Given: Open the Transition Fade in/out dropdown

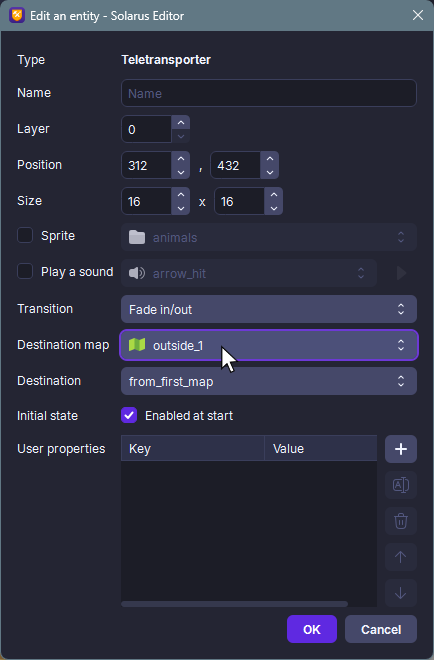Looking at the screenshot, I should point(269,309).
